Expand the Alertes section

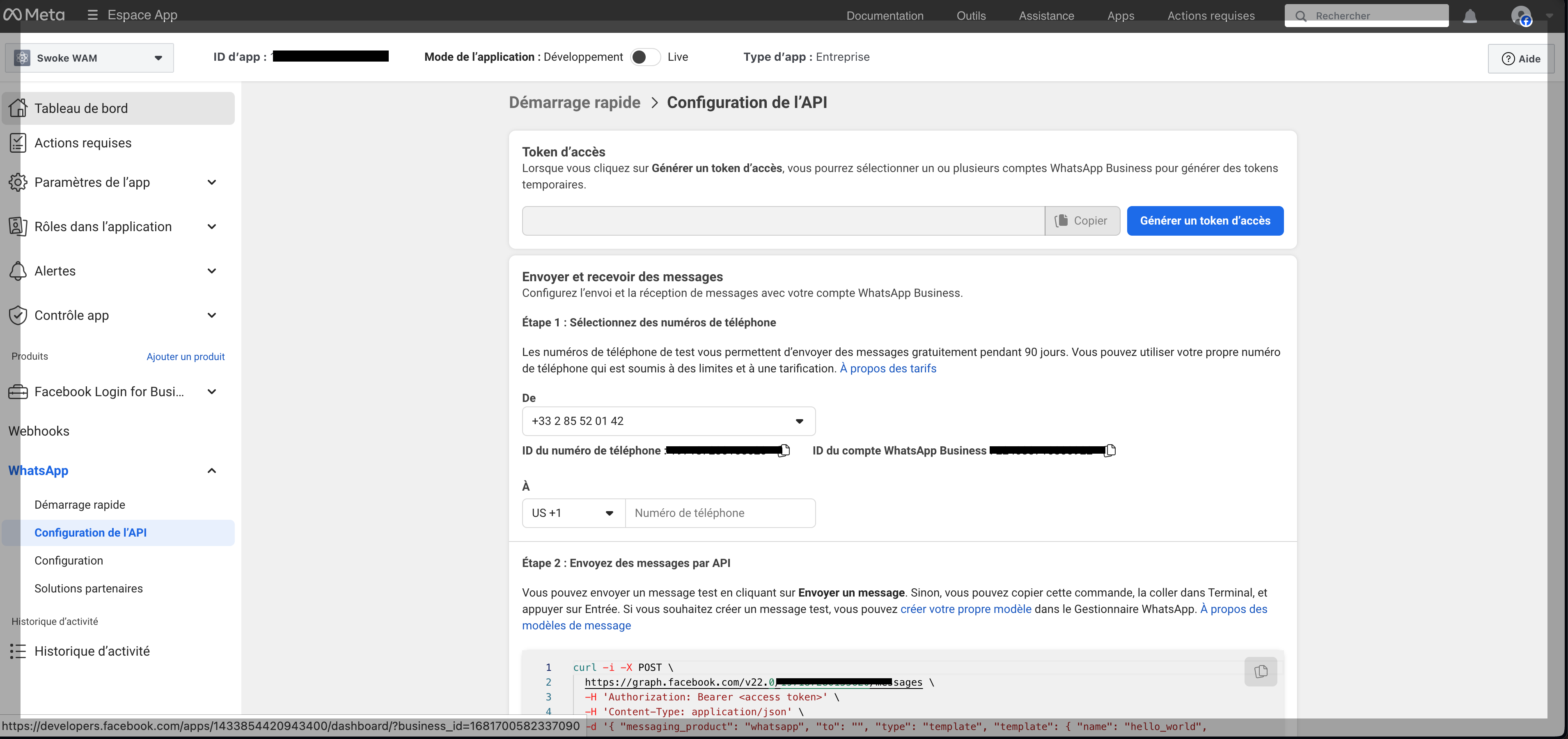212,271
